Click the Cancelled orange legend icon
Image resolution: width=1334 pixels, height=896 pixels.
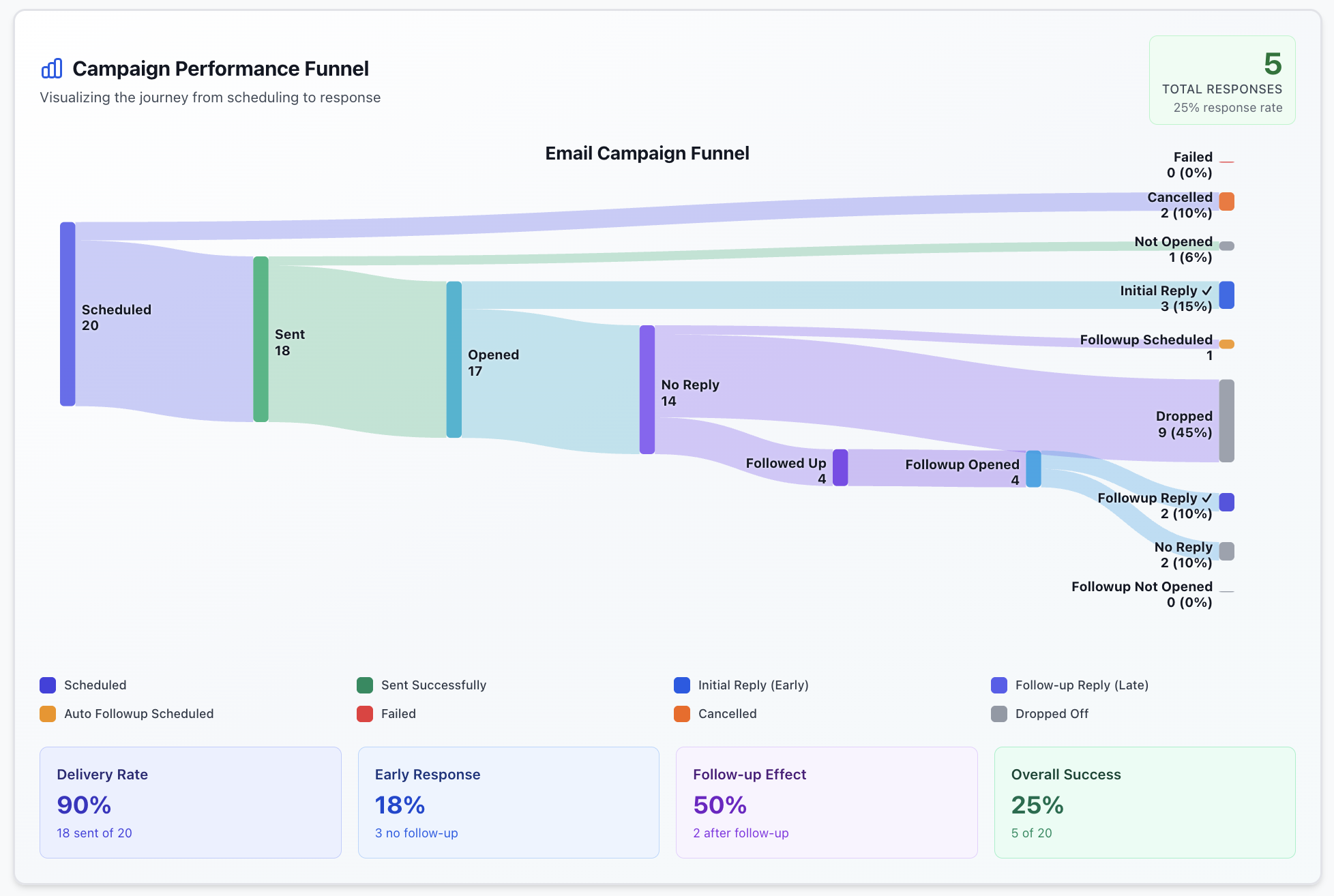click(682, 714)
